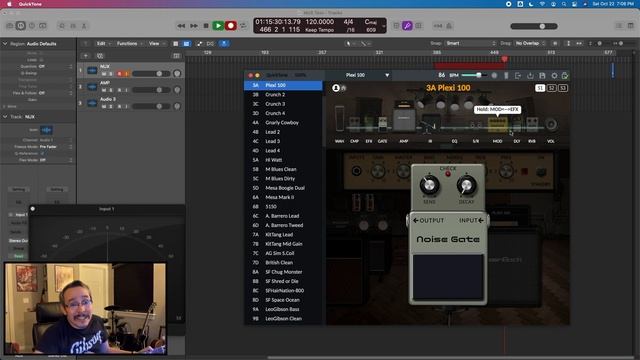This screenshot has width=640, height=360.
Task: Select scene S2 button
Action: pyautogui.click(x=551, y=88)
